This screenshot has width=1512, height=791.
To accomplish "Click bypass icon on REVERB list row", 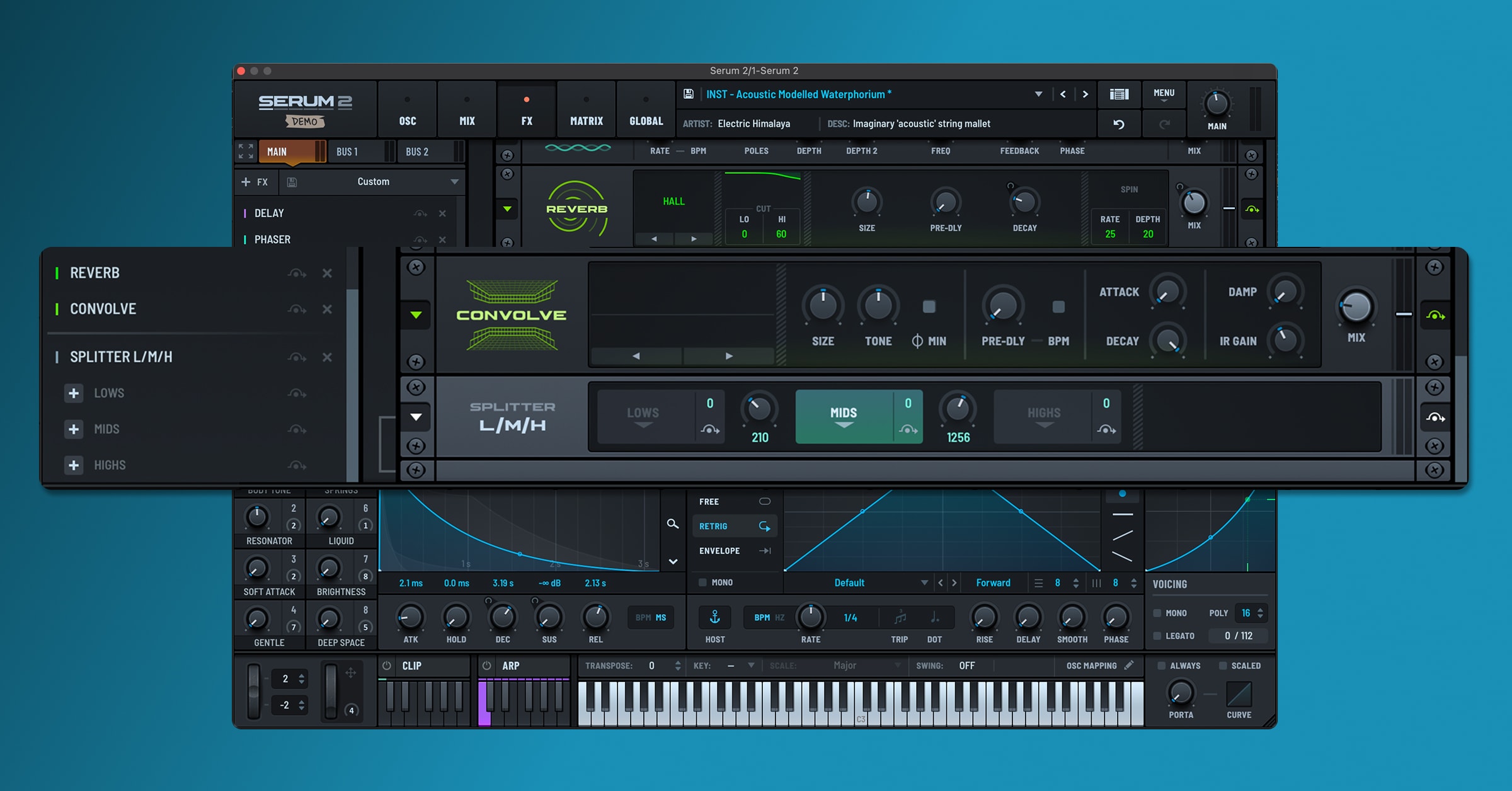I will tap(297, 273).
